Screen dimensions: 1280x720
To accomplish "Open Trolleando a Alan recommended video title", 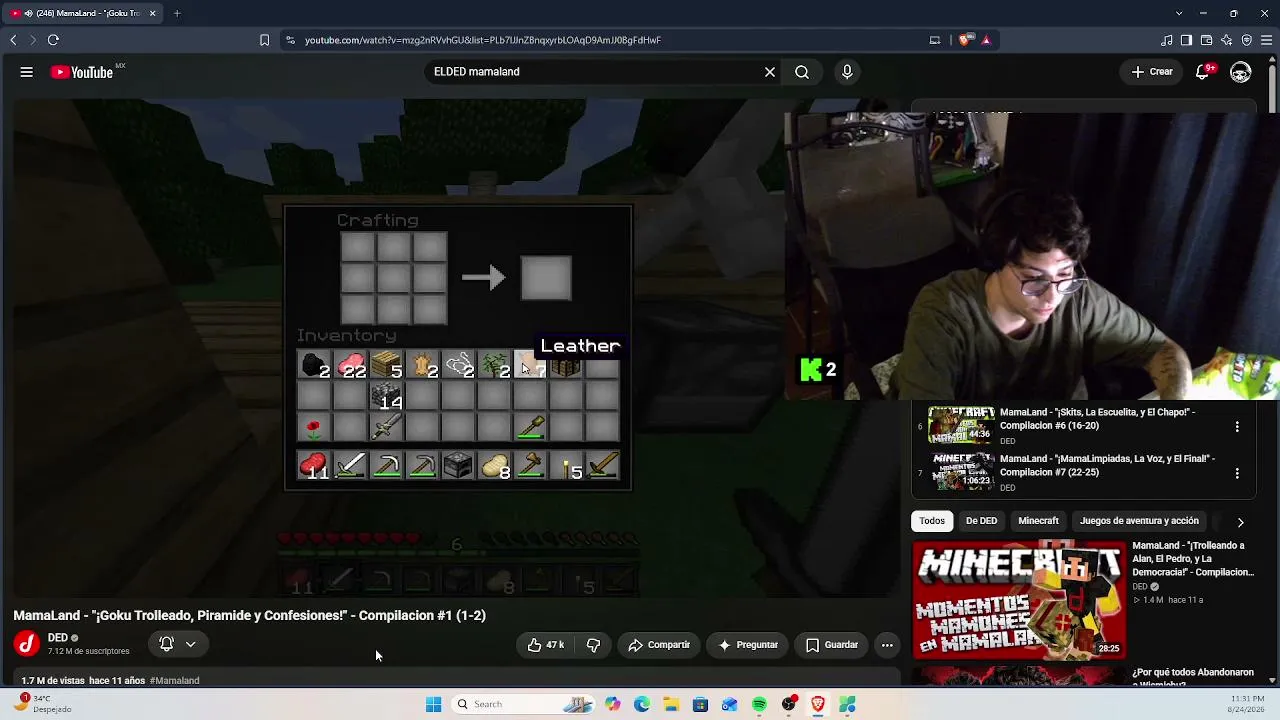I will [x=1193, y=559].
